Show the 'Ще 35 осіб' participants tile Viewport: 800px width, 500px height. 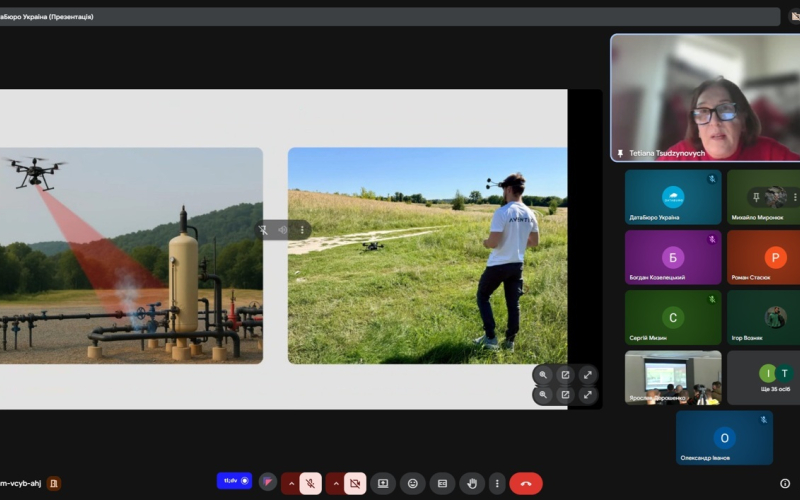[x=764, y=378]
